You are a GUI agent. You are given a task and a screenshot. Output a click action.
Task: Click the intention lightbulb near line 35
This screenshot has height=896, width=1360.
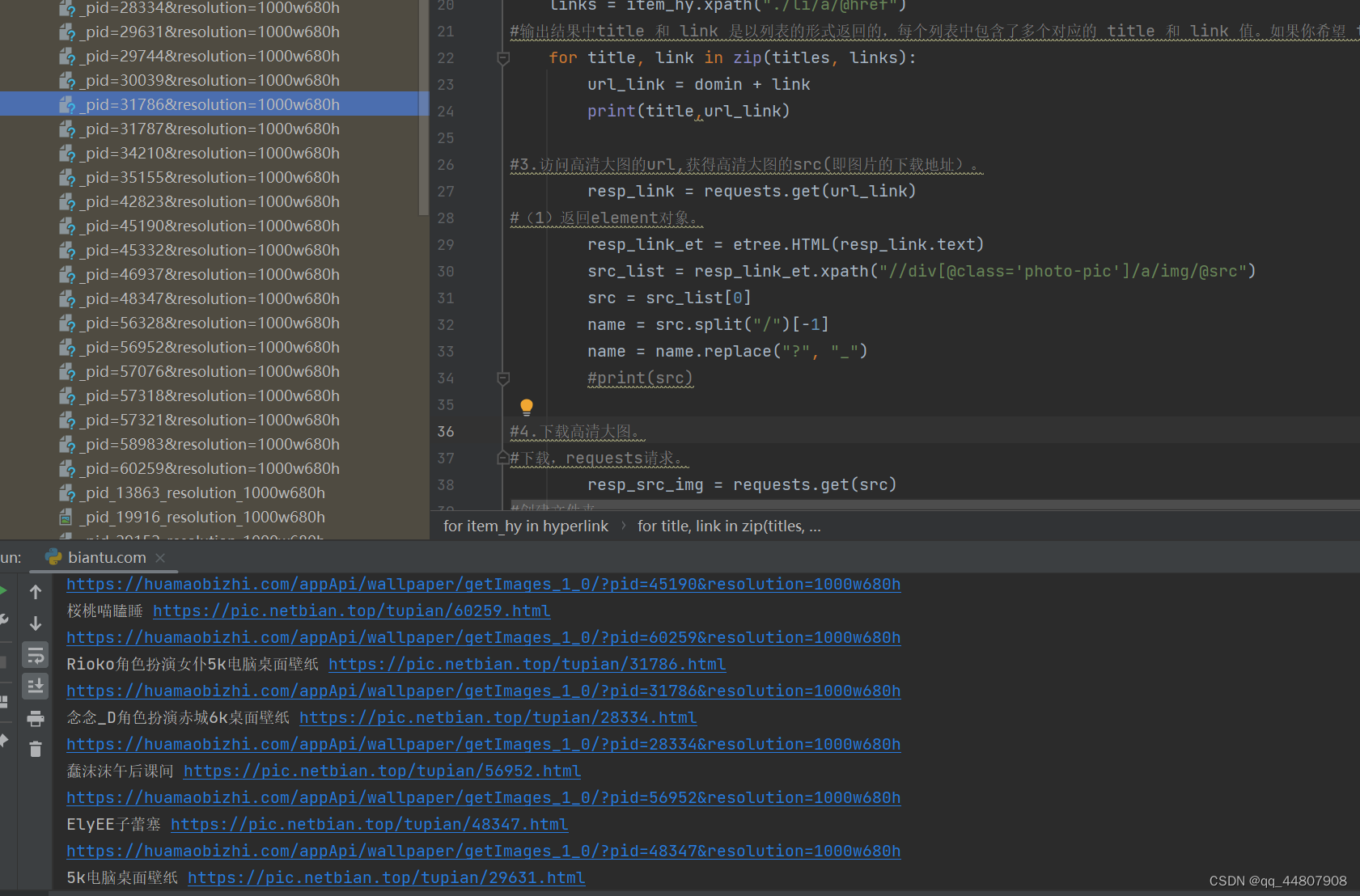coord(526,407)
